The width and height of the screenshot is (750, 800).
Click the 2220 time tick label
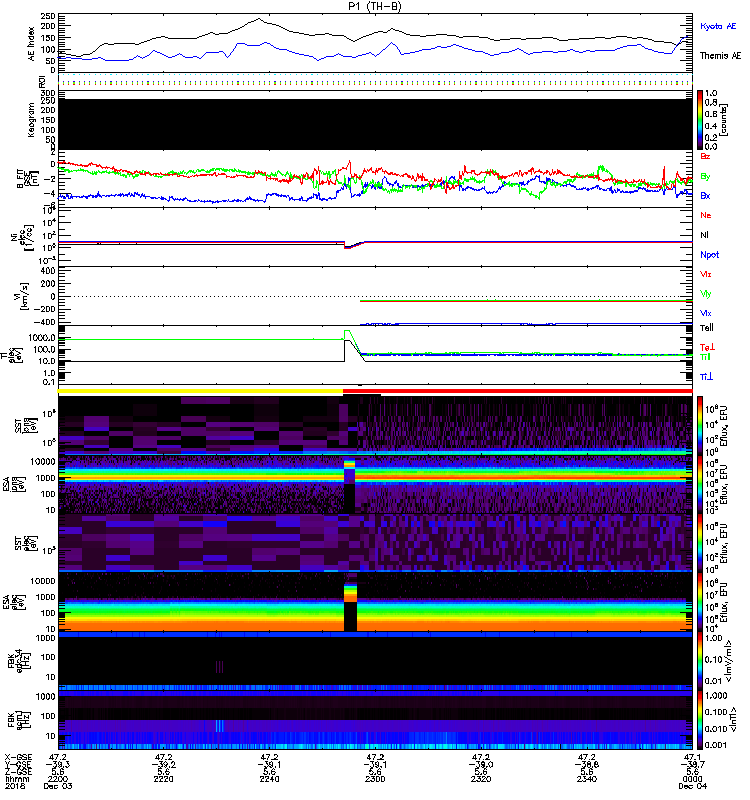pyautogui.click(x=163, y=779)
